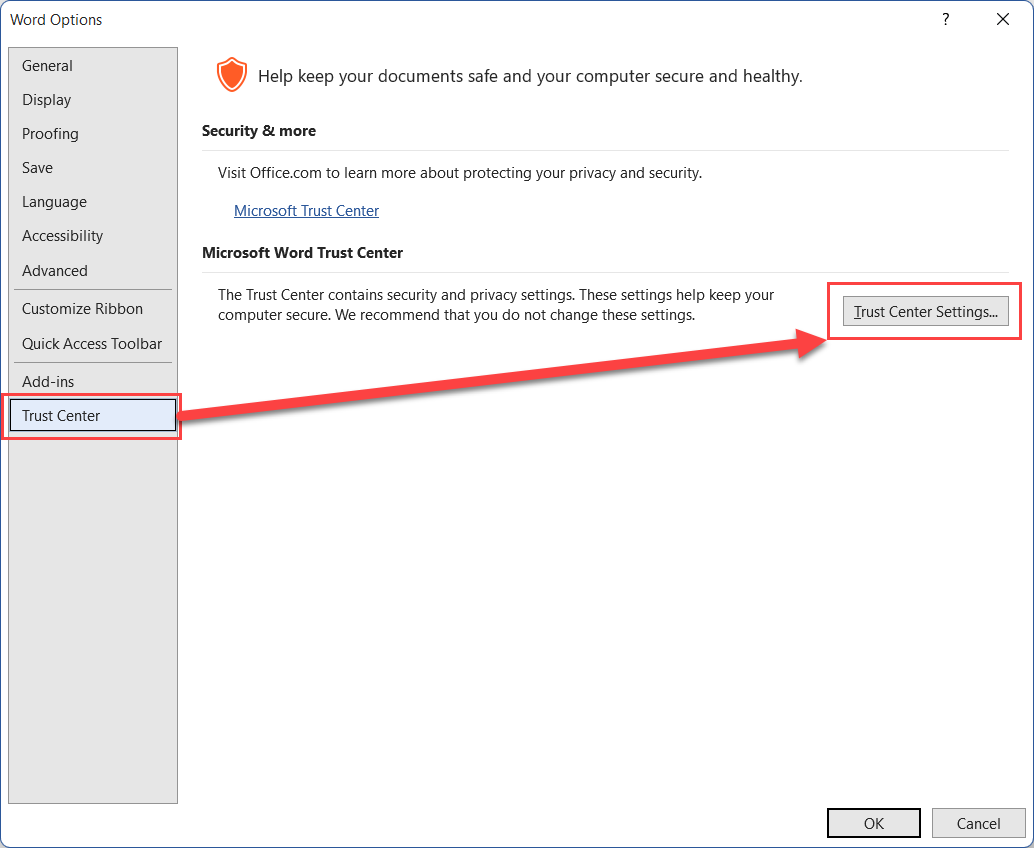Click the Trust Center description paragraph
1034x848 pixels.
pyautogui.click(x=496, y=305)
